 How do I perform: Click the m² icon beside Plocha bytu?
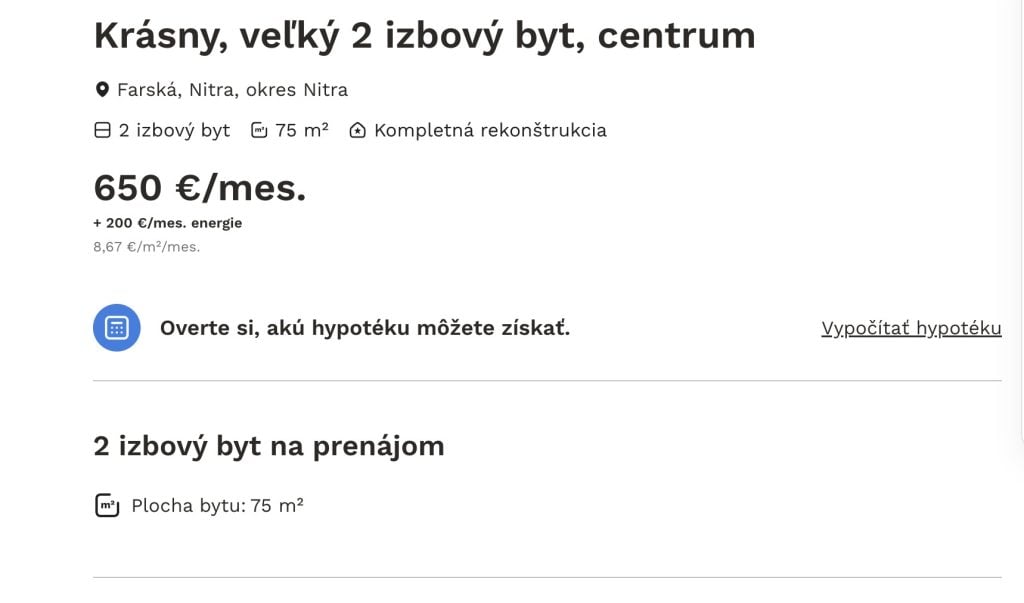click(106, 505)
